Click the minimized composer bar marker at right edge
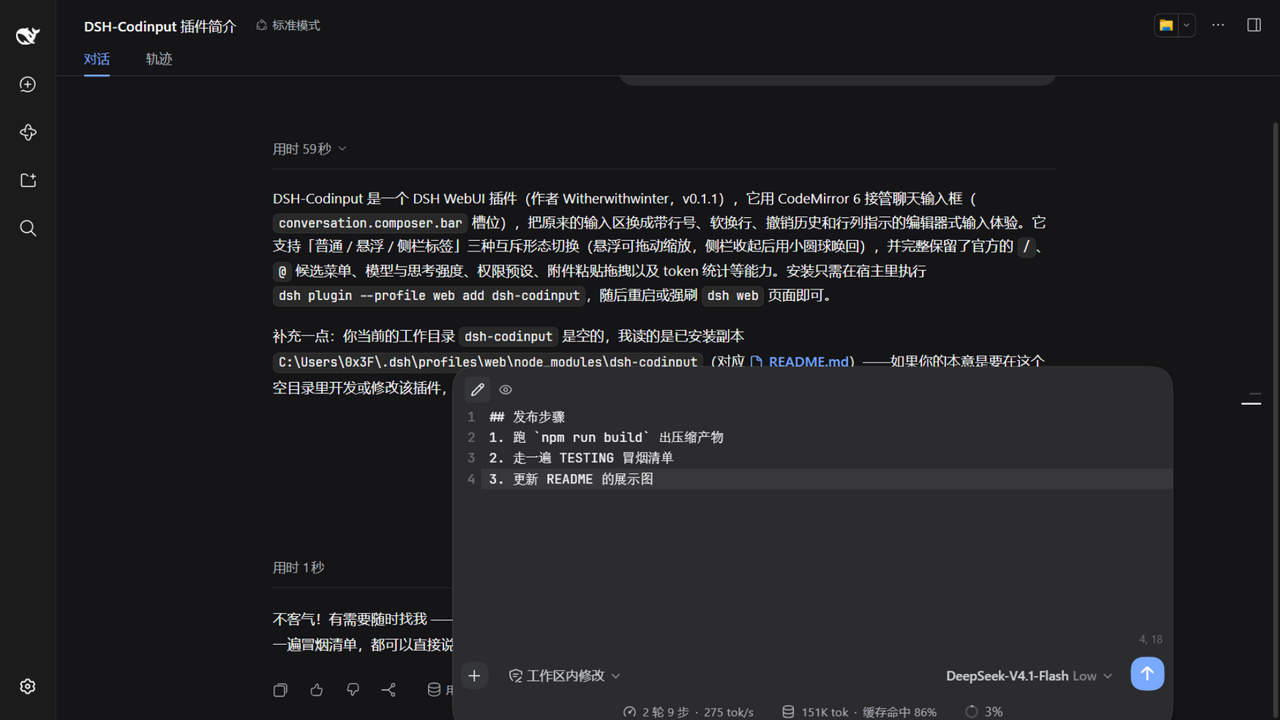 (1251, 402)
